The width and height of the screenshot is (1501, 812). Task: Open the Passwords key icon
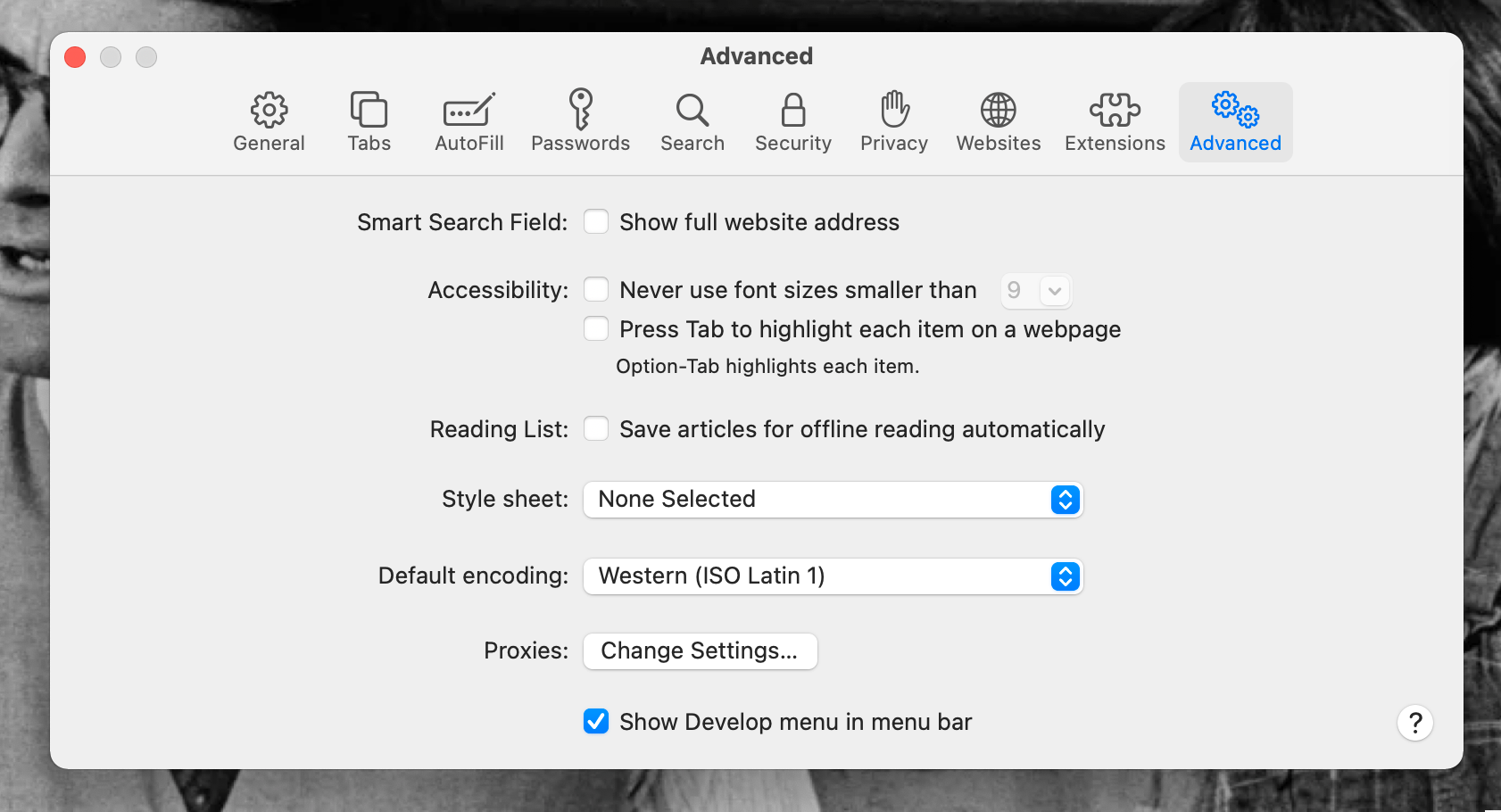coord(580,111)
